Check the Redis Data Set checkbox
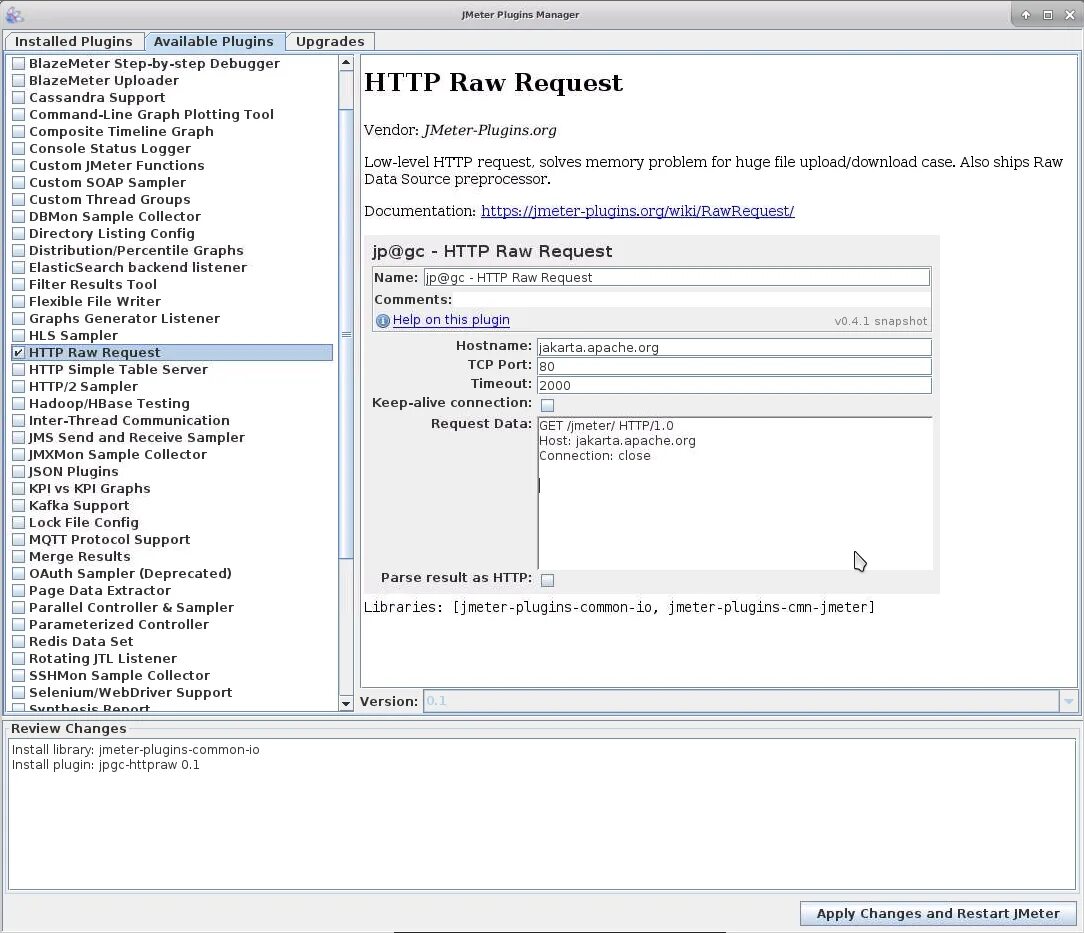Screen dimensions: 1084x933 (x=19, y=641)
